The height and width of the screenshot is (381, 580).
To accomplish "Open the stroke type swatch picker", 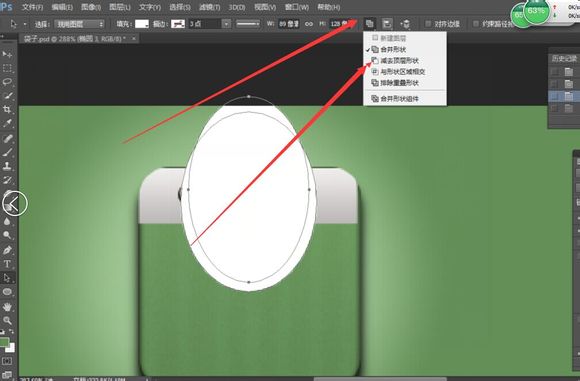I will [178, 24].
